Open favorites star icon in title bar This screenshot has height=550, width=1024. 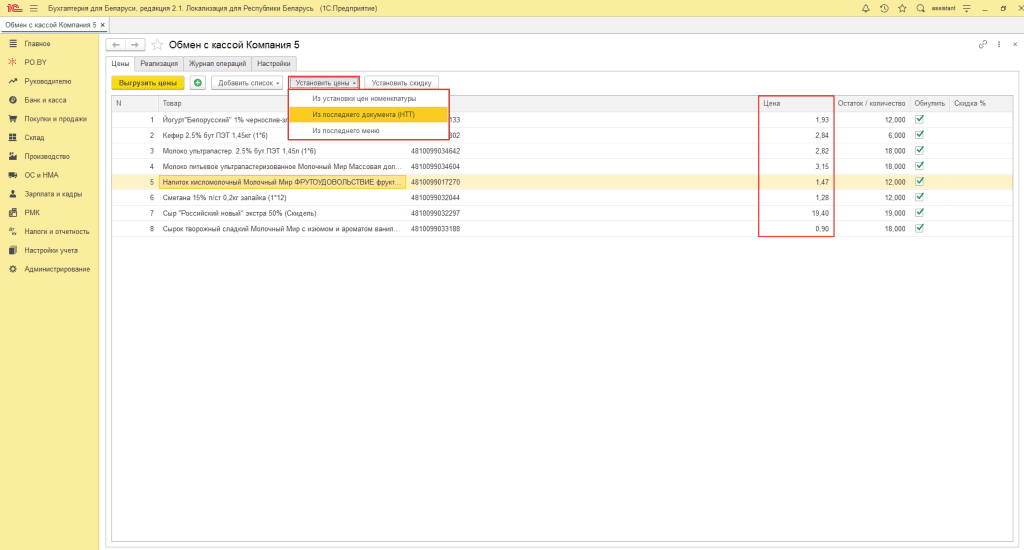[x=902, y=8]
